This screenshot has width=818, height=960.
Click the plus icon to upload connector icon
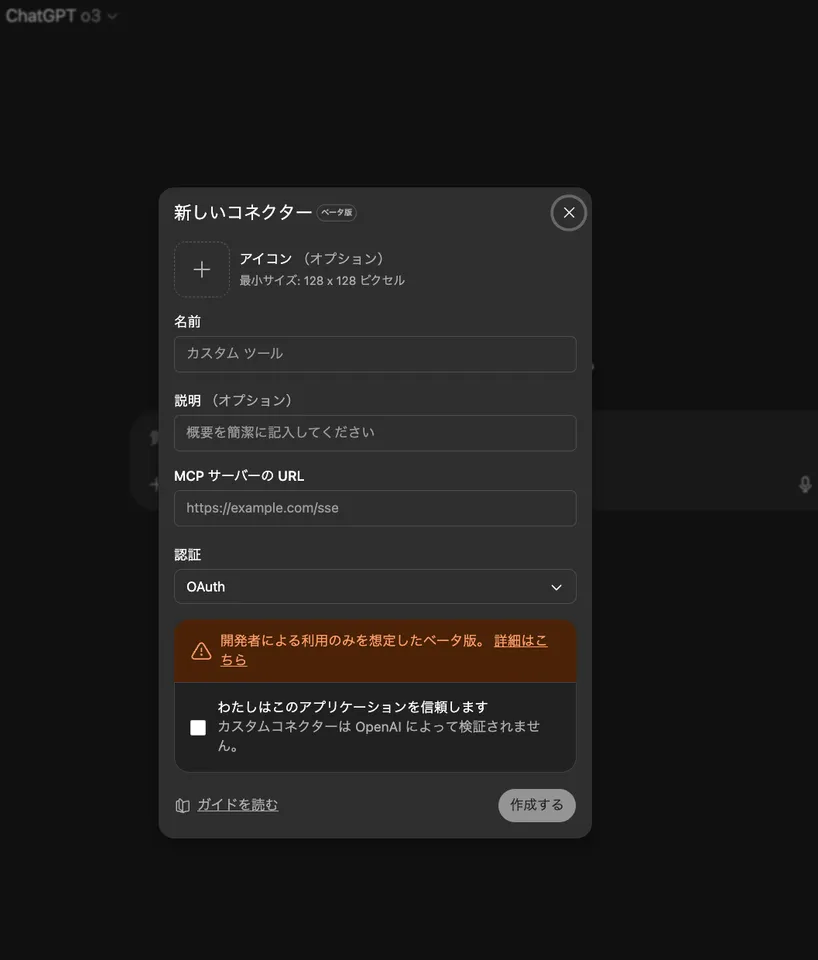202,270
